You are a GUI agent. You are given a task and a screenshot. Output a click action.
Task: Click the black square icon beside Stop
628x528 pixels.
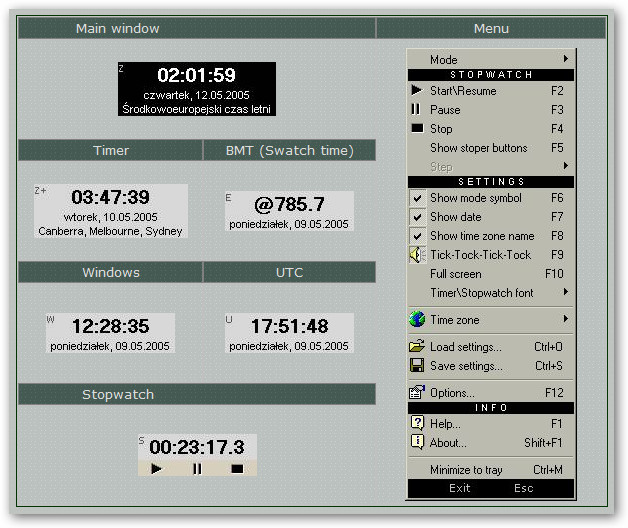tap(417, 128)
